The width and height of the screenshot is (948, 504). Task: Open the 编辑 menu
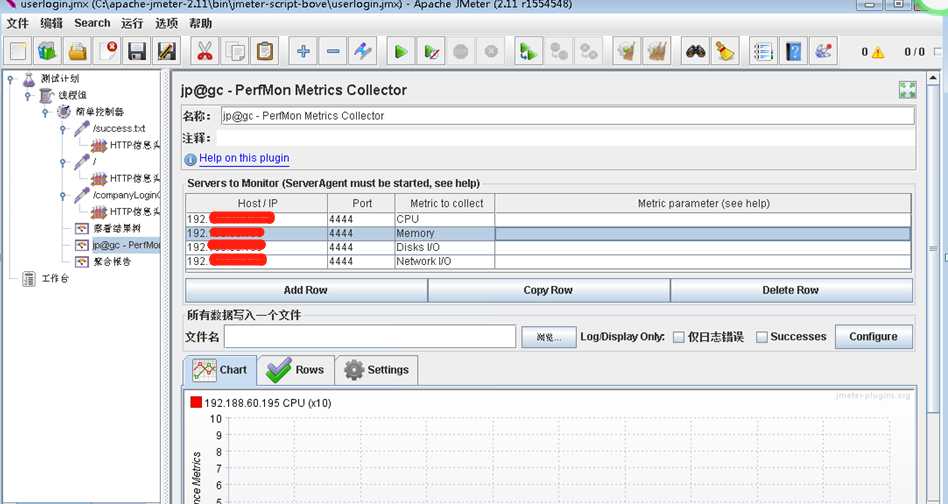click(x=51, y=23)
